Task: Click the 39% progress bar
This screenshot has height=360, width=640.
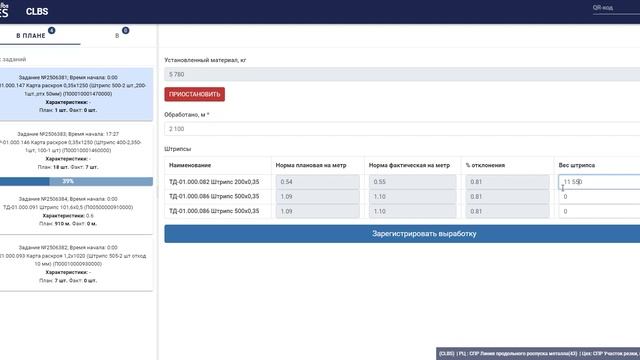Action: [x=76, y=181]
